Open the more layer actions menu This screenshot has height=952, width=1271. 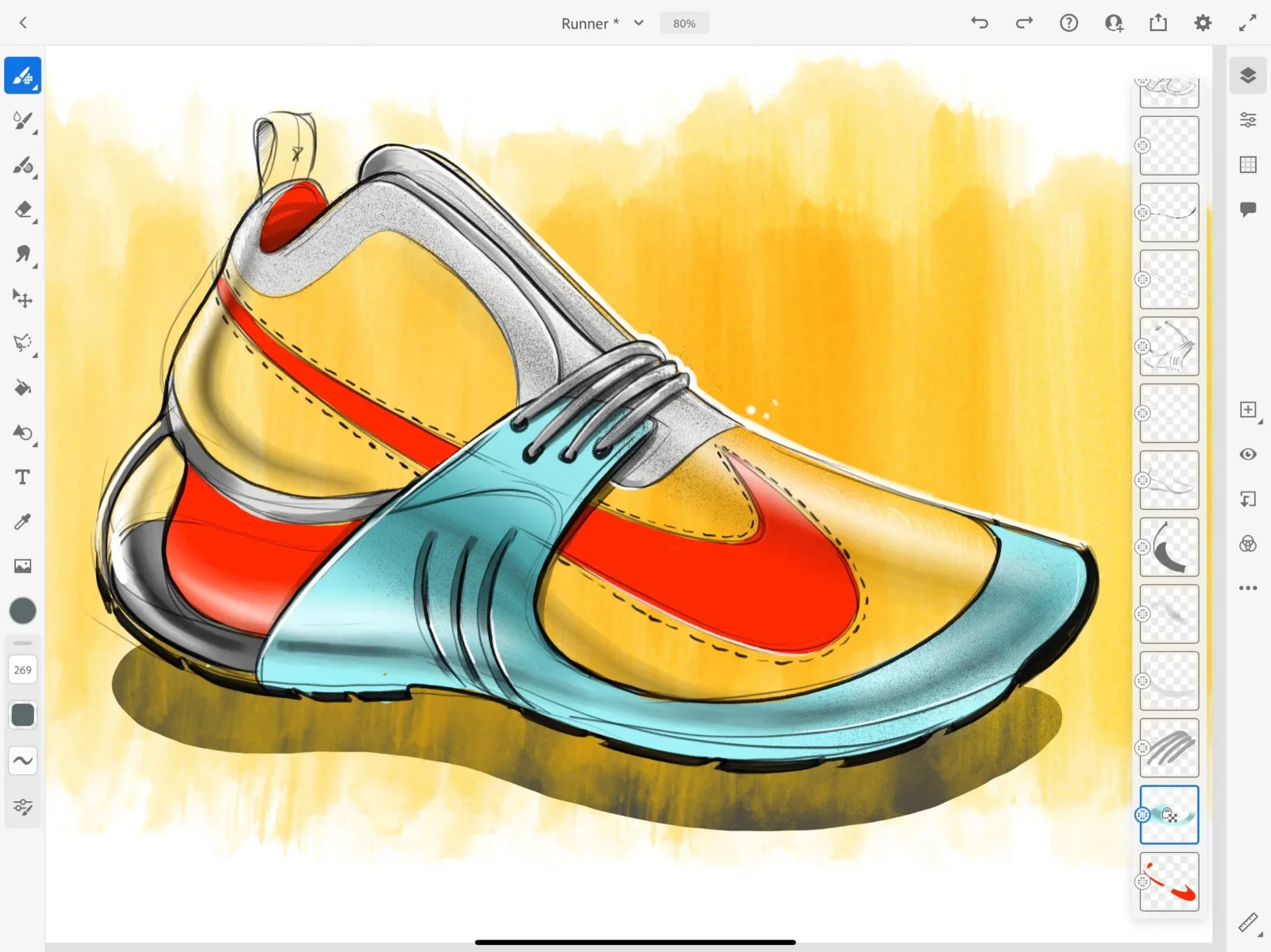click(1248, 588)
